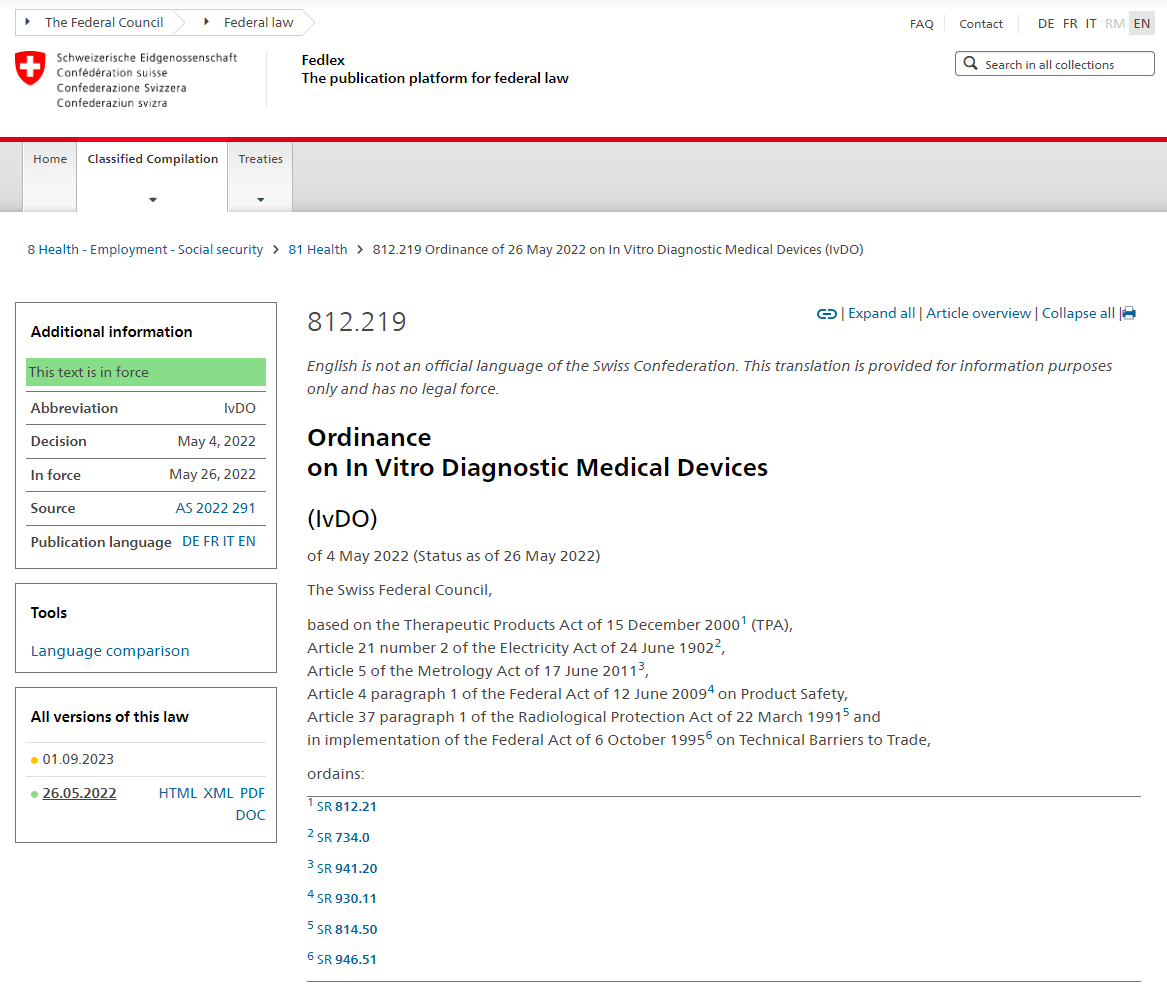
Task: Click the Swiss coat of arms logo
Action: click(30, 68)
